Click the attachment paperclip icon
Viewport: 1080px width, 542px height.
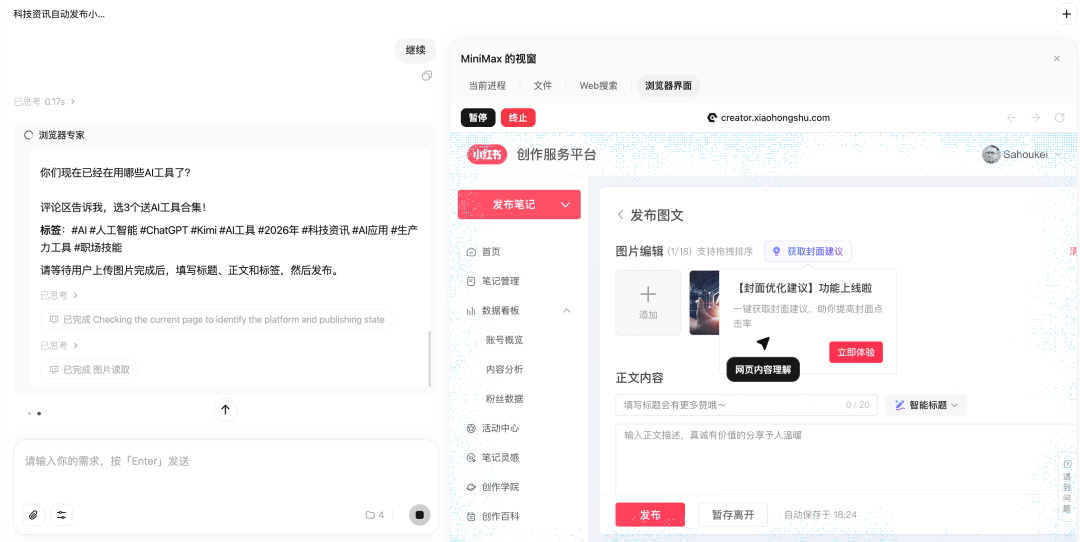[x=34, y=515]
